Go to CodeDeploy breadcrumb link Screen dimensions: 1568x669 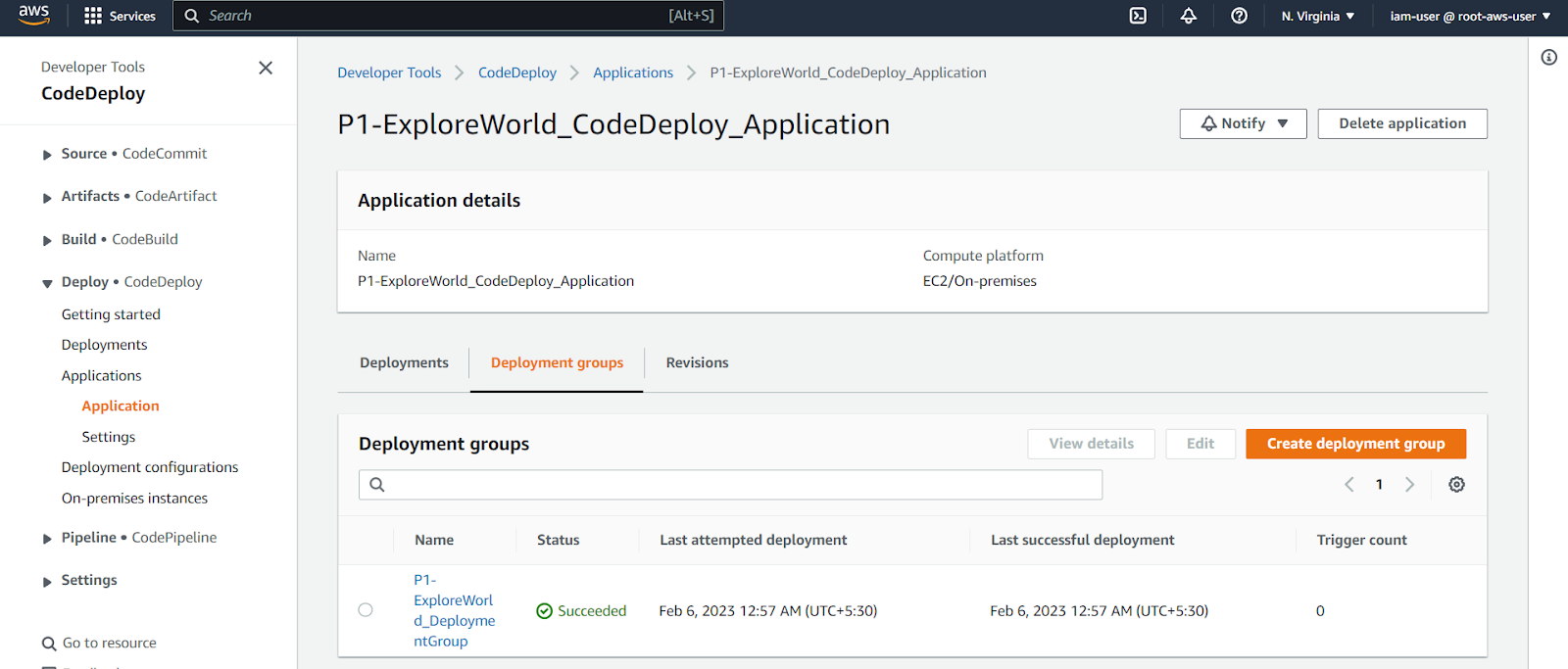coord(516,72)
